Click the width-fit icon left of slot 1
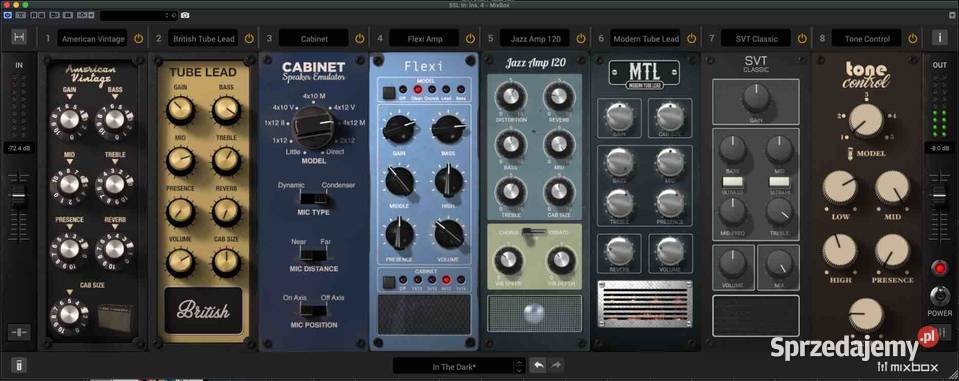Viewport: 959px width, 381px height. pyautogui.click(x=19, y=37)
